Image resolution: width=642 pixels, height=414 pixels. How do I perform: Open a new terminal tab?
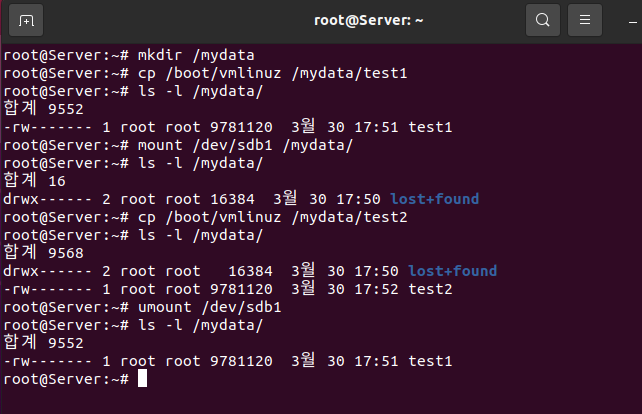[26, 20]
